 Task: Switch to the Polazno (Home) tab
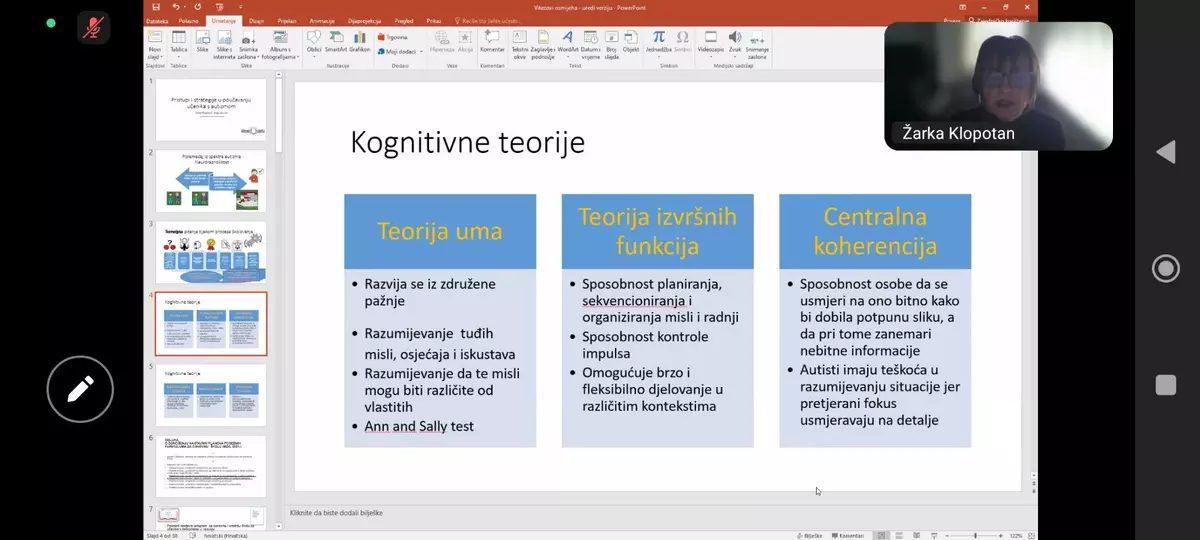[189, 20]
